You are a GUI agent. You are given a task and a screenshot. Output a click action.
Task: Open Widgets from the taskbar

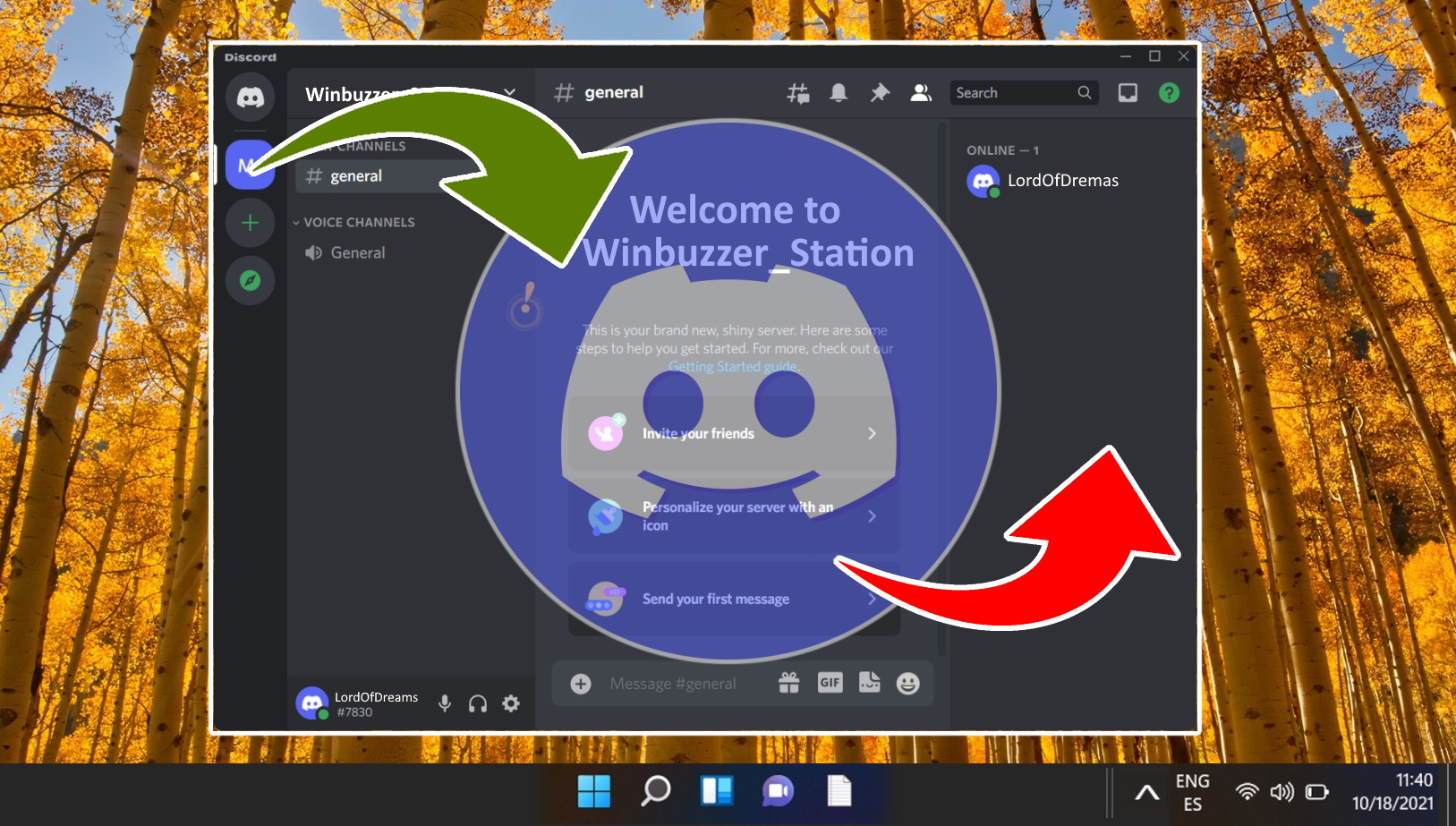[x=717, y=791]
